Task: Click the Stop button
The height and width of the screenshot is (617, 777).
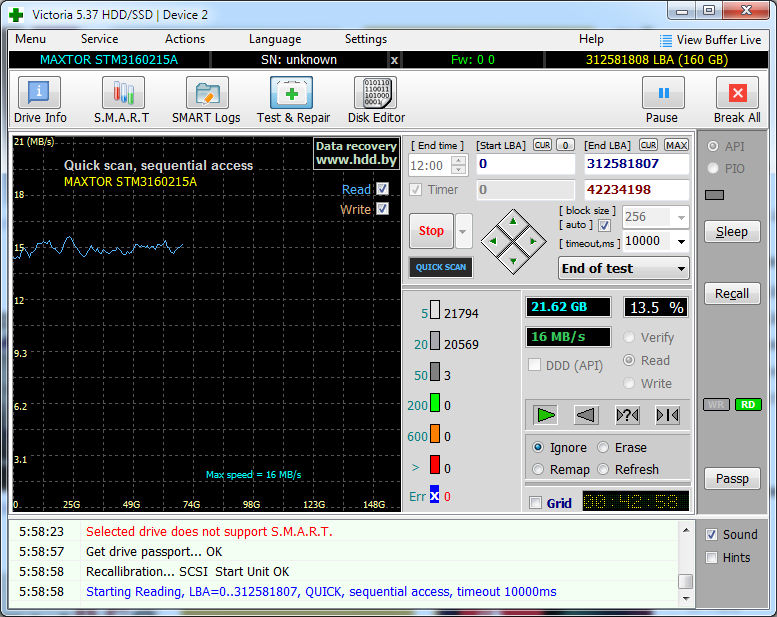Action: [431, 231]
